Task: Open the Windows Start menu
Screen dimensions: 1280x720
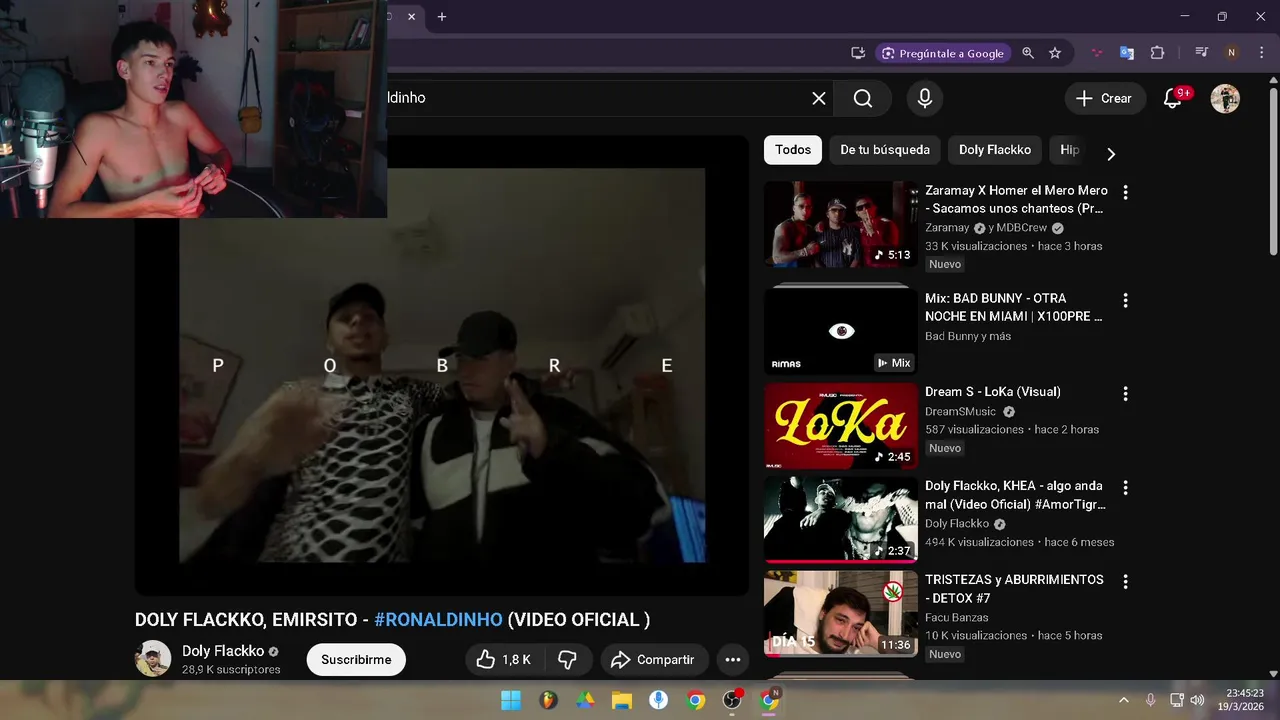Action: pos(511,700)
